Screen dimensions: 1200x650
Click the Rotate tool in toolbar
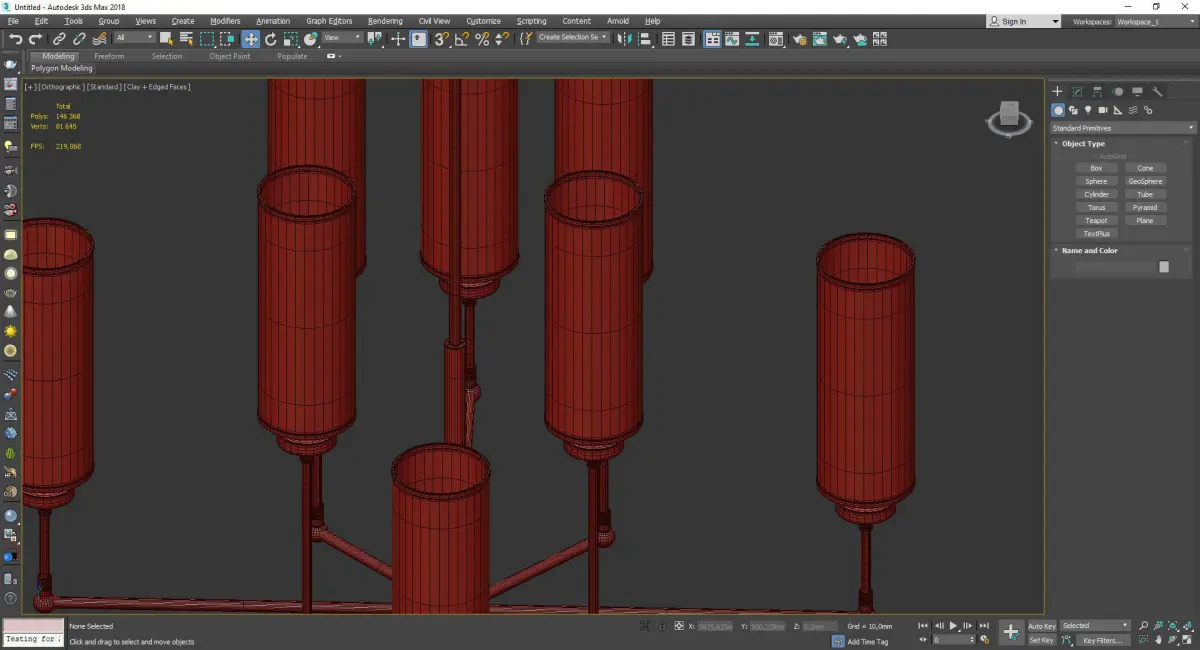click(270, 39)
